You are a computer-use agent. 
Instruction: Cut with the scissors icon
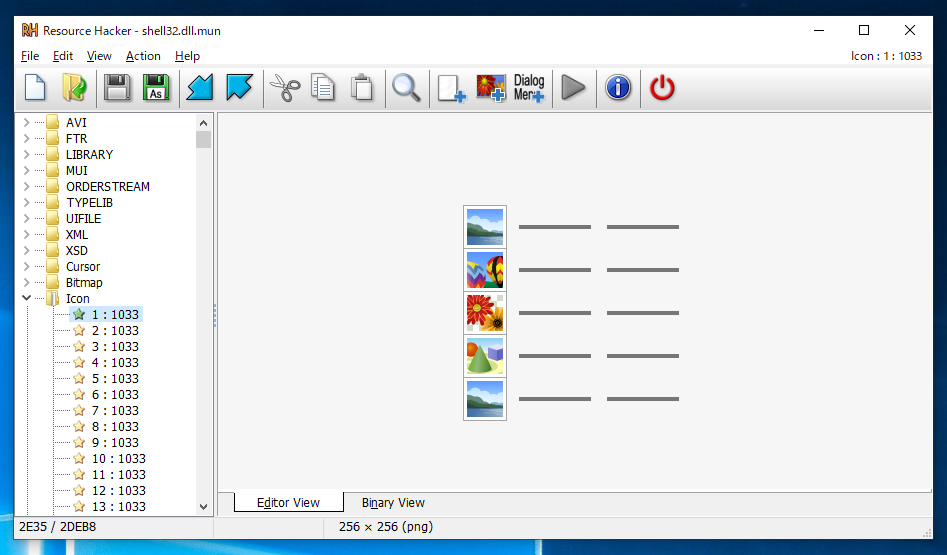284,88
